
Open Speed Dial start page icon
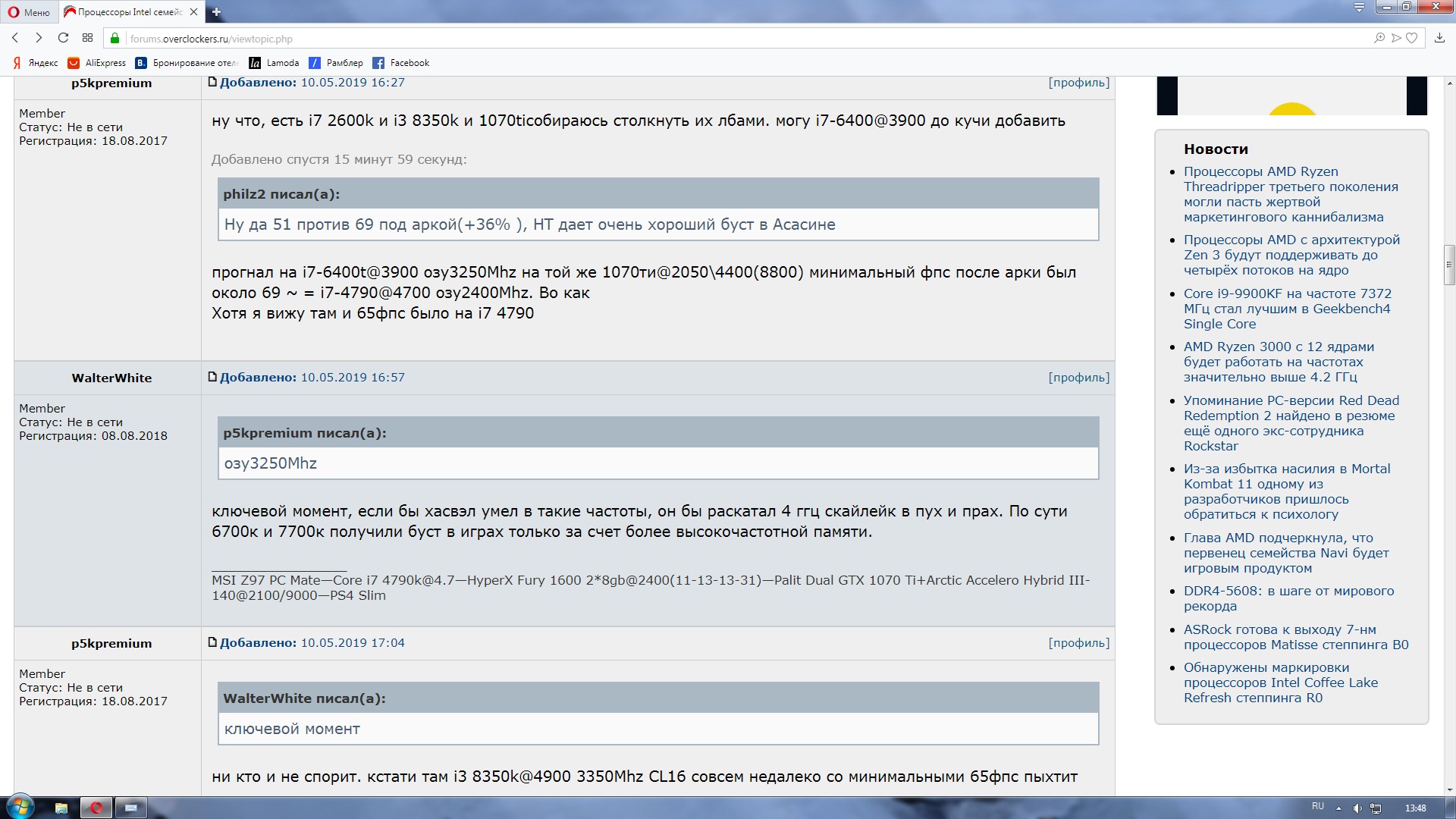point(87,38)
